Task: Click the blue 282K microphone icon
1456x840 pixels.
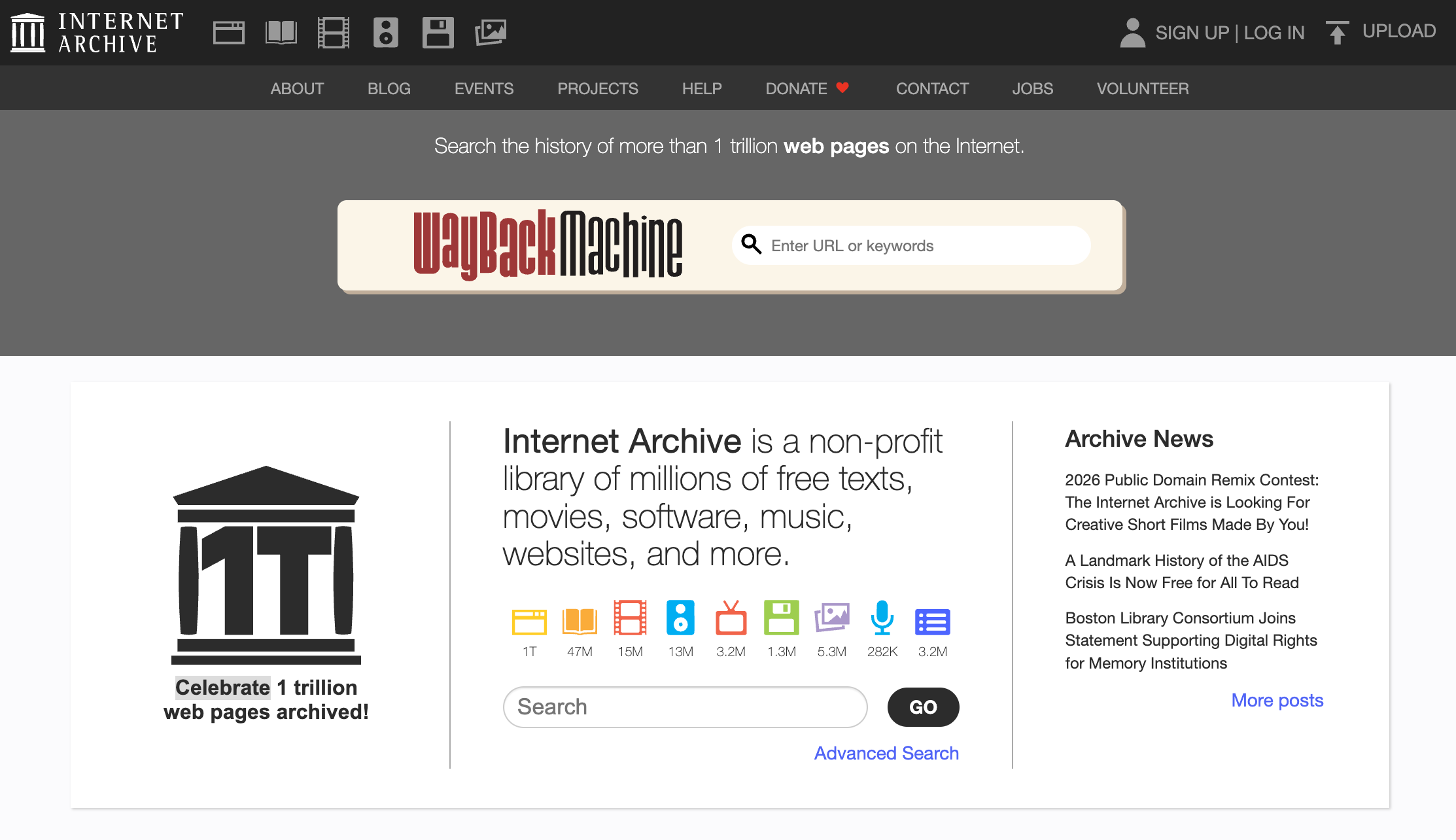Action: point(882,620)
